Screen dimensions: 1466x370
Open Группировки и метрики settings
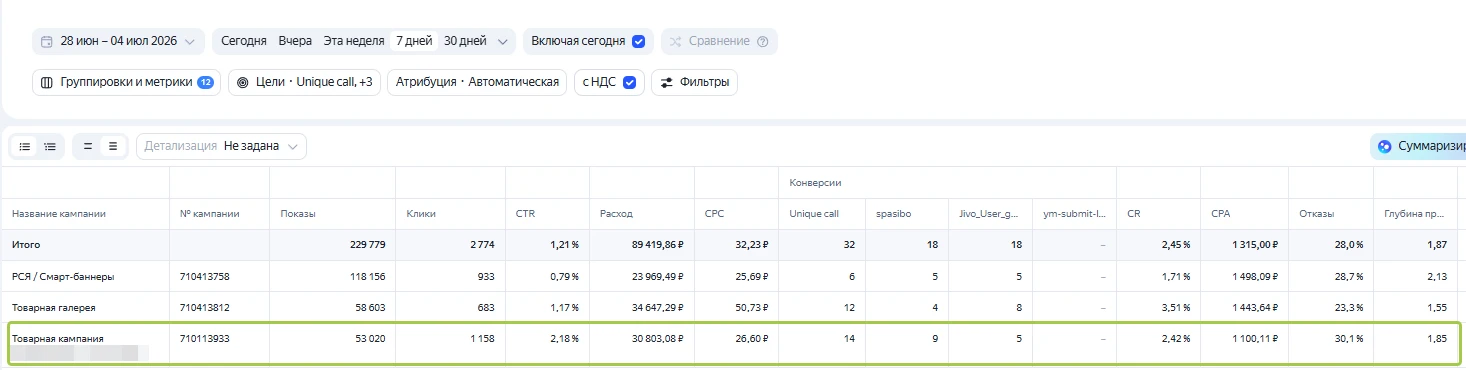(126, 82)
